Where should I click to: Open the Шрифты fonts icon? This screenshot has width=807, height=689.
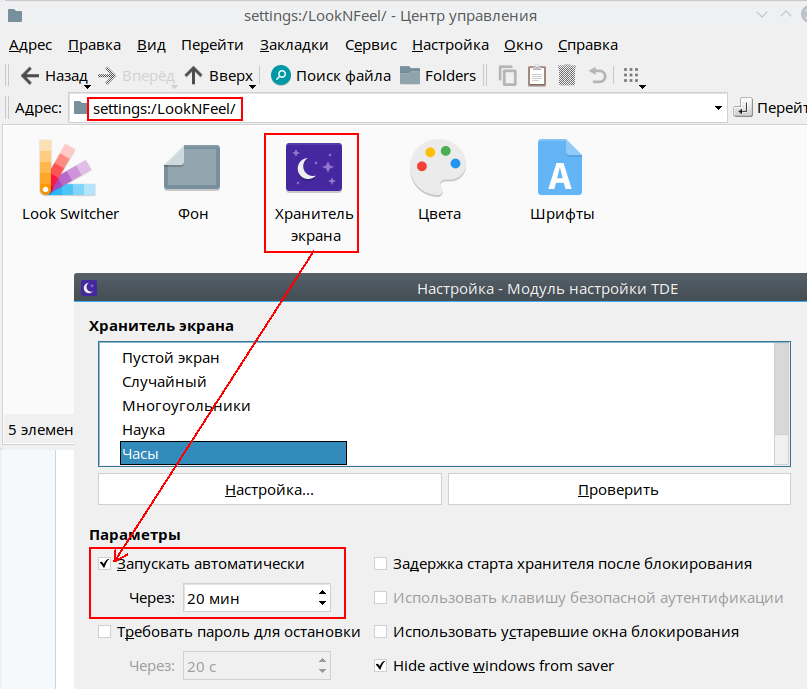(561, 168)
